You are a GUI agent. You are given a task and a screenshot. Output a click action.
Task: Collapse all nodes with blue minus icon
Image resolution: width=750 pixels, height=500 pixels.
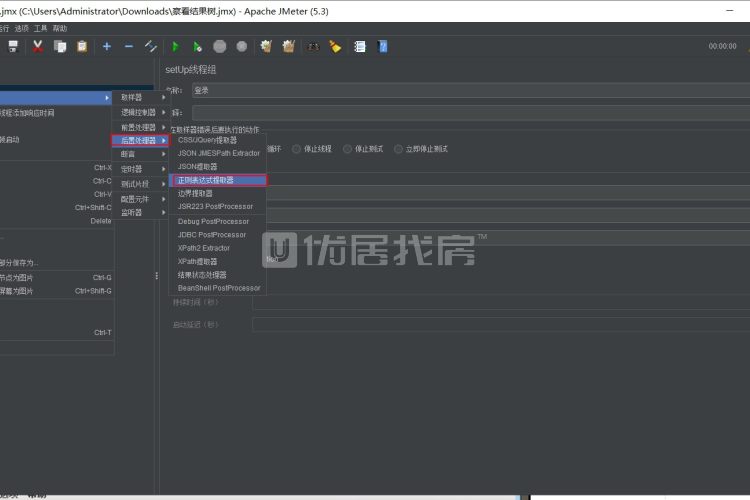click(x=129, y=46)
